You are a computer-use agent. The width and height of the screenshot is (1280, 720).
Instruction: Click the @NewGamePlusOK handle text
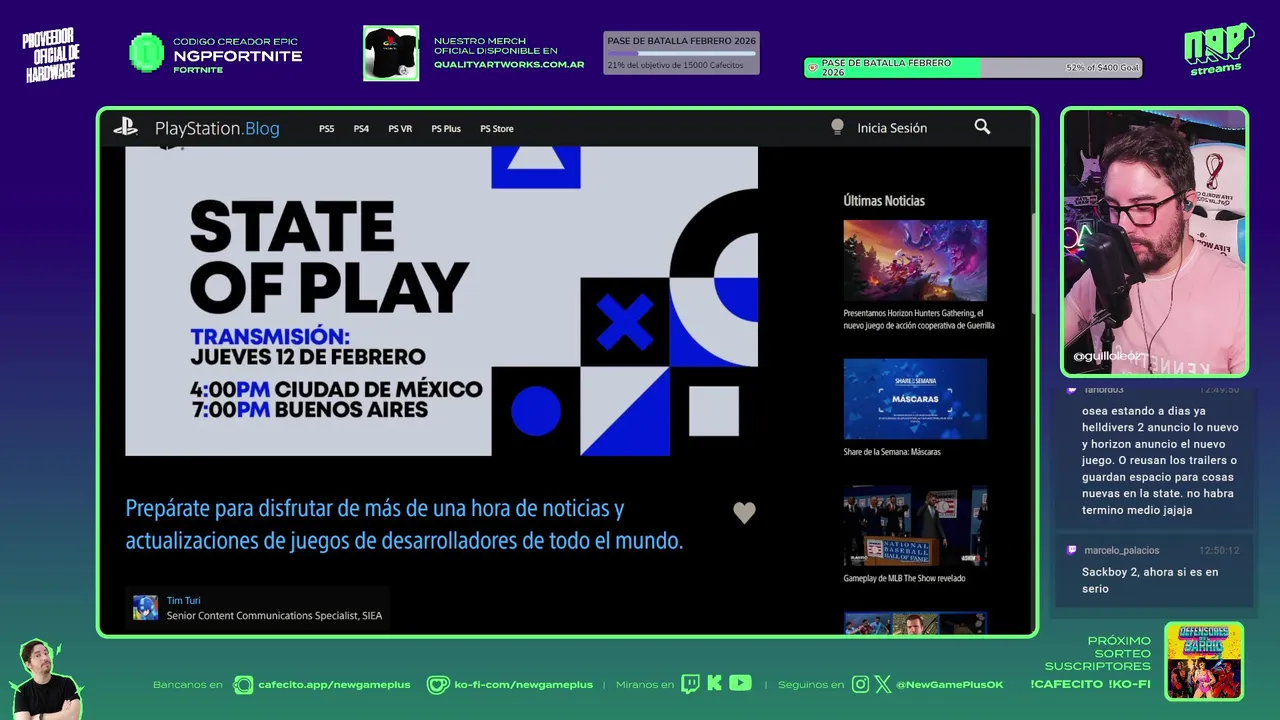pos(950,685)
